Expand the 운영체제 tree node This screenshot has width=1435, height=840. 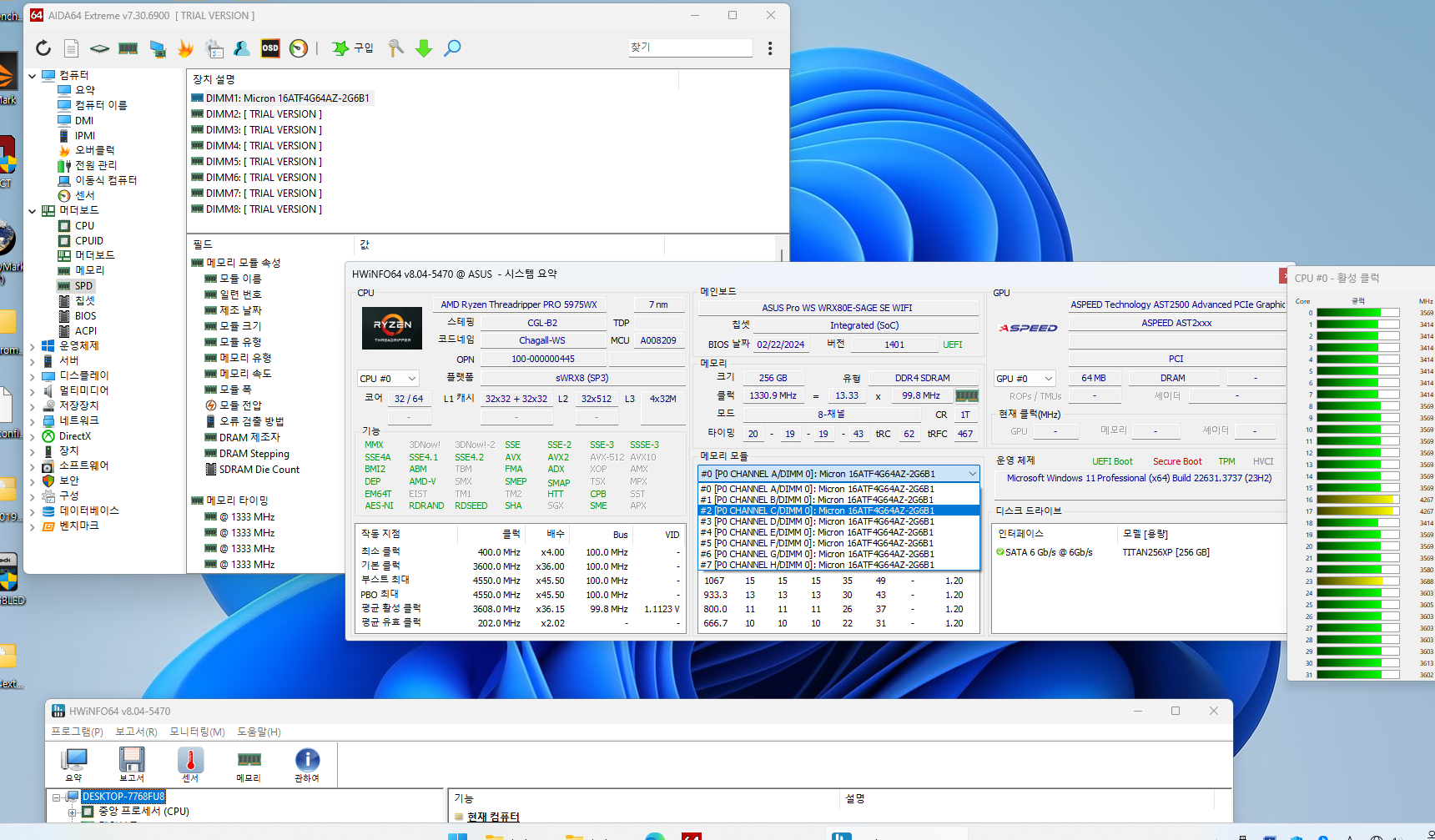tap(33, 346)
